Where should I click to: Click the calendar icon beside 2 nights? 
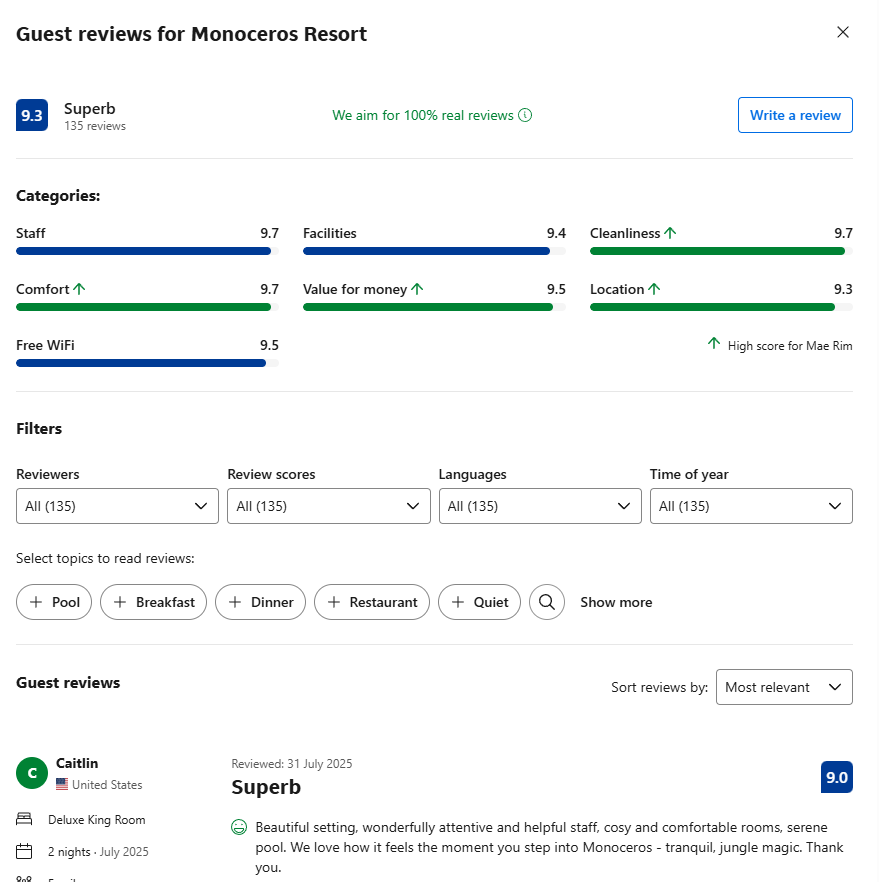[x=25, y=852]
